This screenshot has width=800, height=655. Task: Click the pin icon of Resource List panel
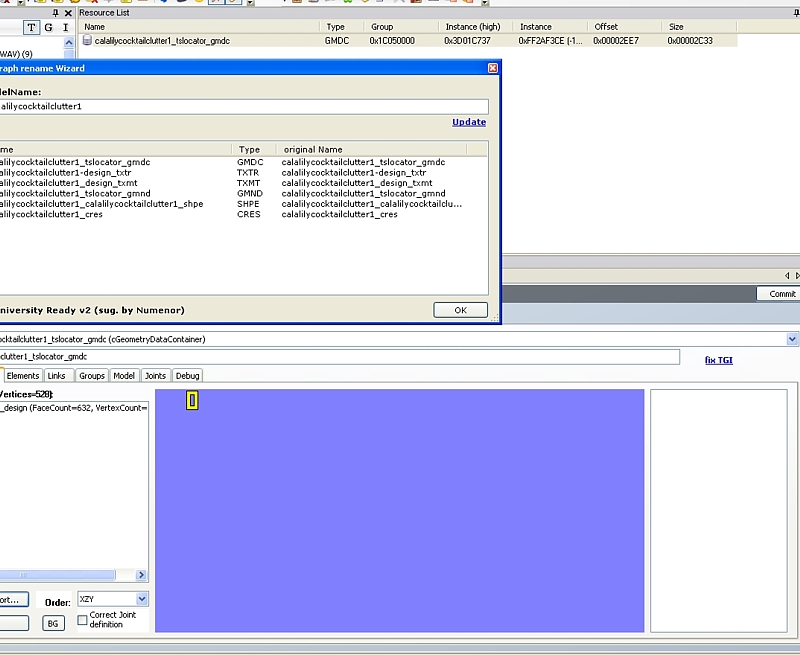(x=56, y=13)
